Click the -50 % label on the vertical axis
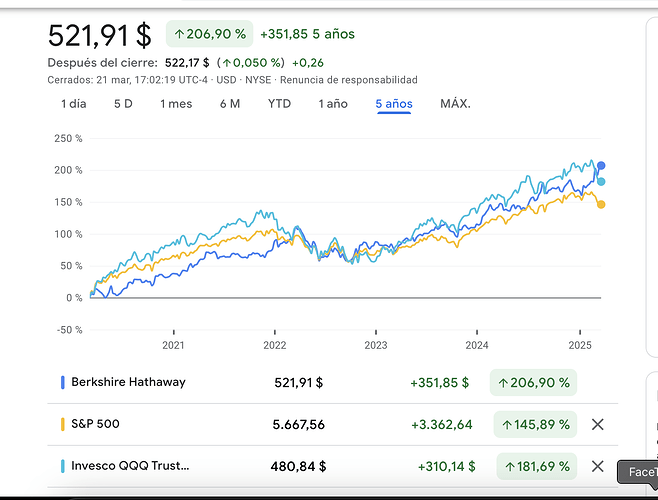The height and width of the screenshot is (500, 658). coord(69,330)
